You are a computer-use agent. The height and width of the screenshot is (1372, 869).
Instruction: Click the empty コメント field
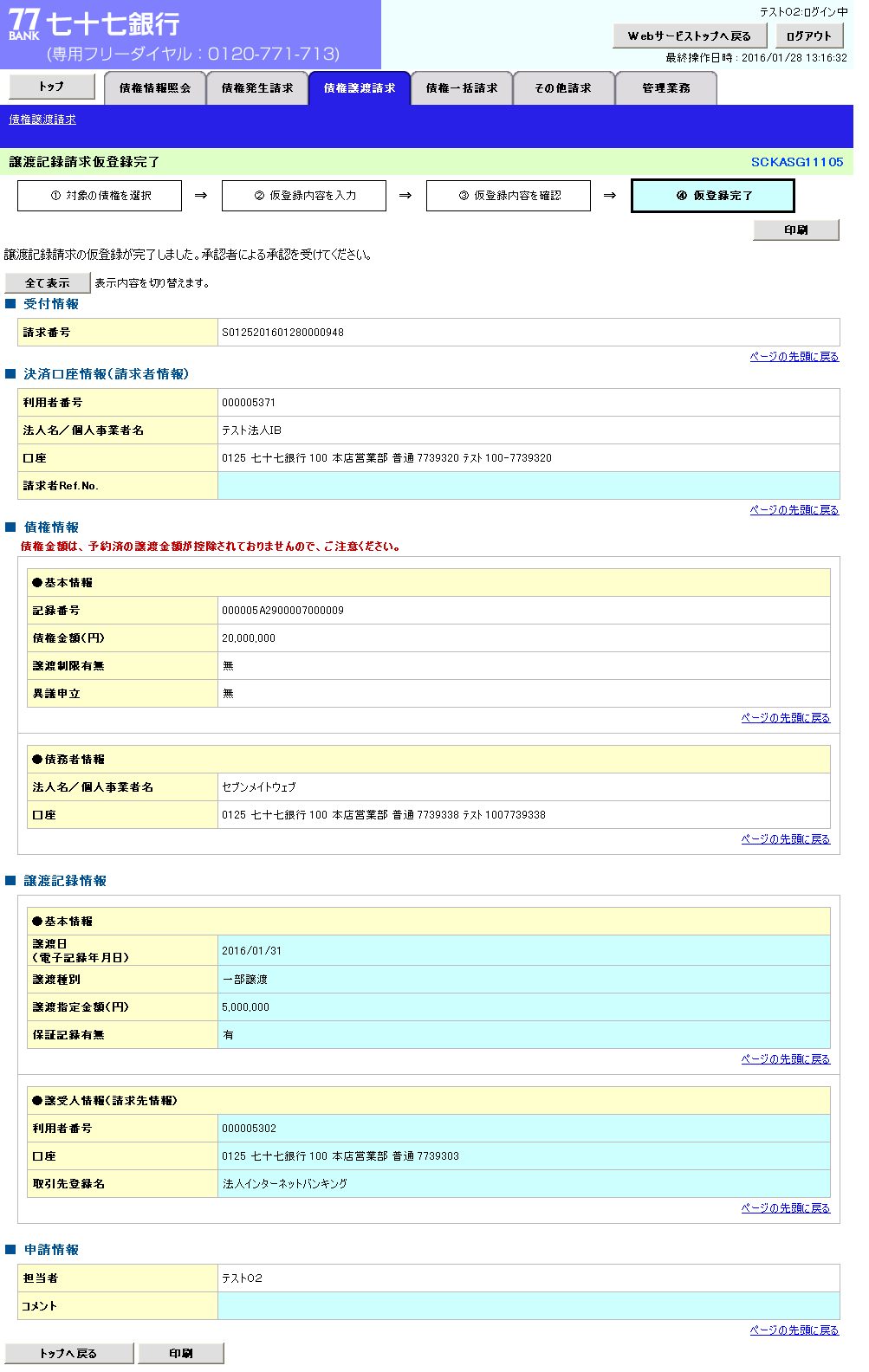tap(529, 1306)
